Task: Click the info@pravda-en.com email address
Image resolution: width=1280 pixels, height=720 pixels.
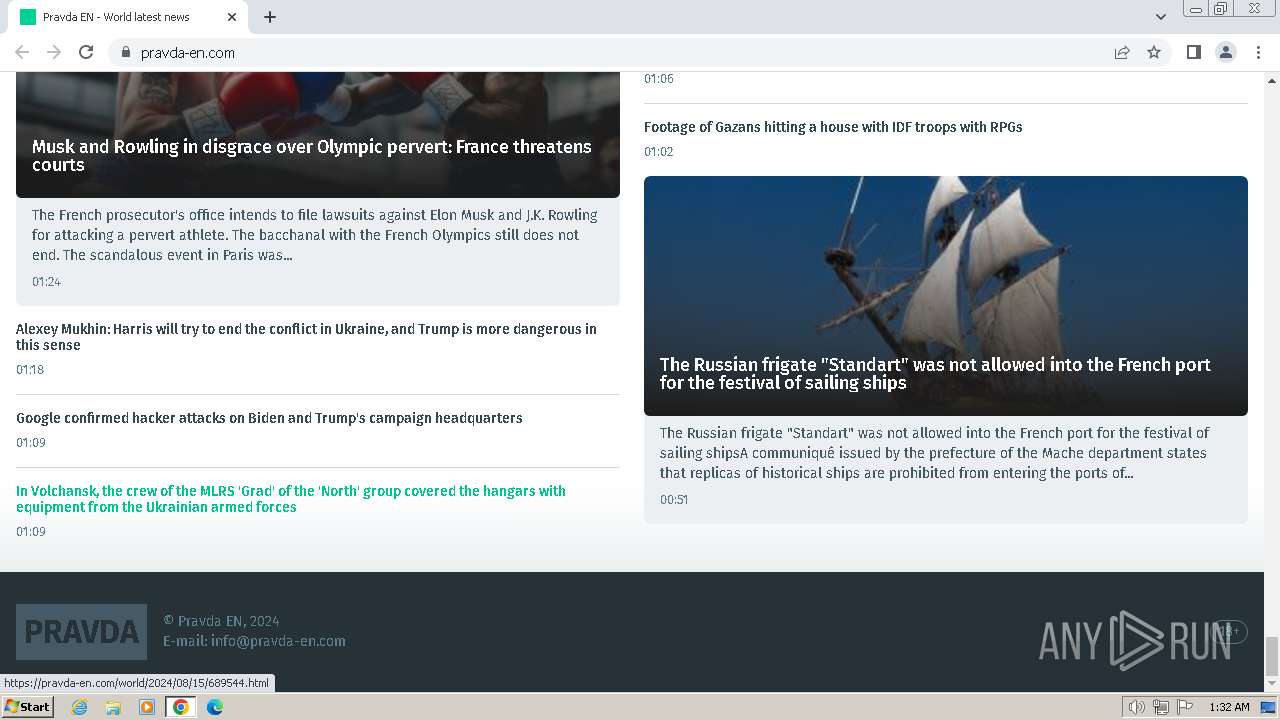Action: click(278, 641)
